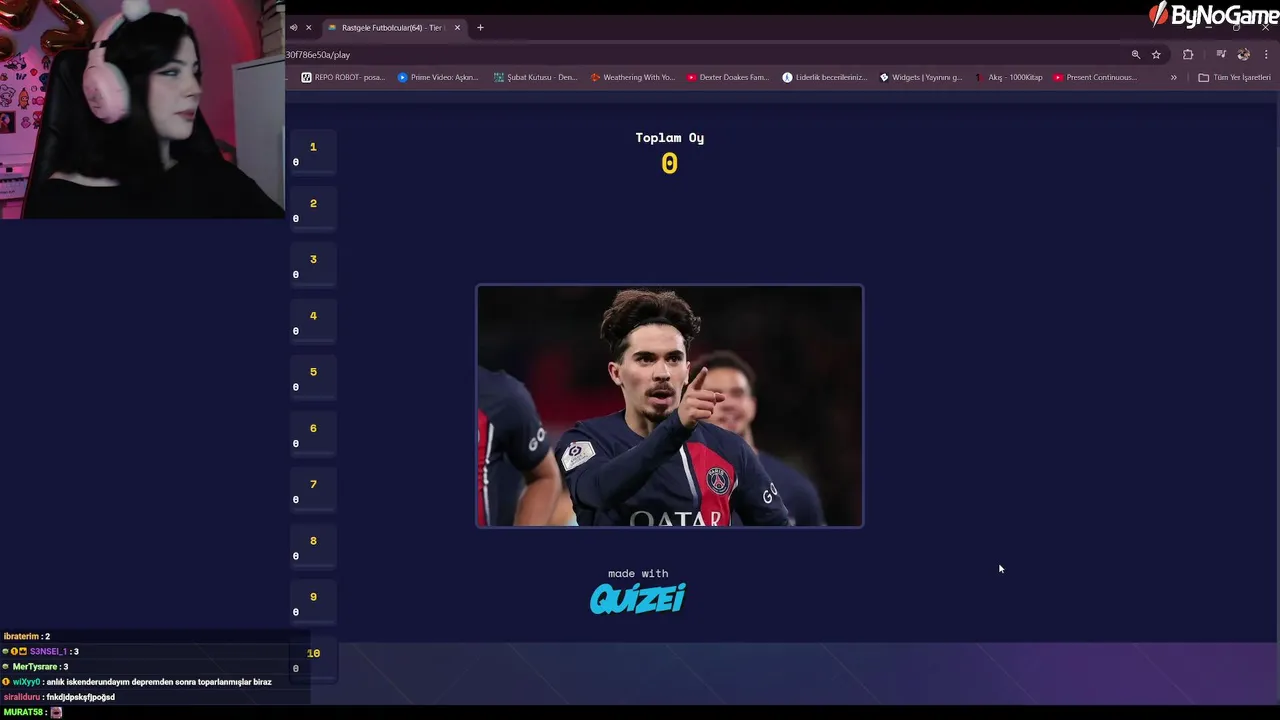Close the previous audio-playing tab

click(x=308, y=28)
